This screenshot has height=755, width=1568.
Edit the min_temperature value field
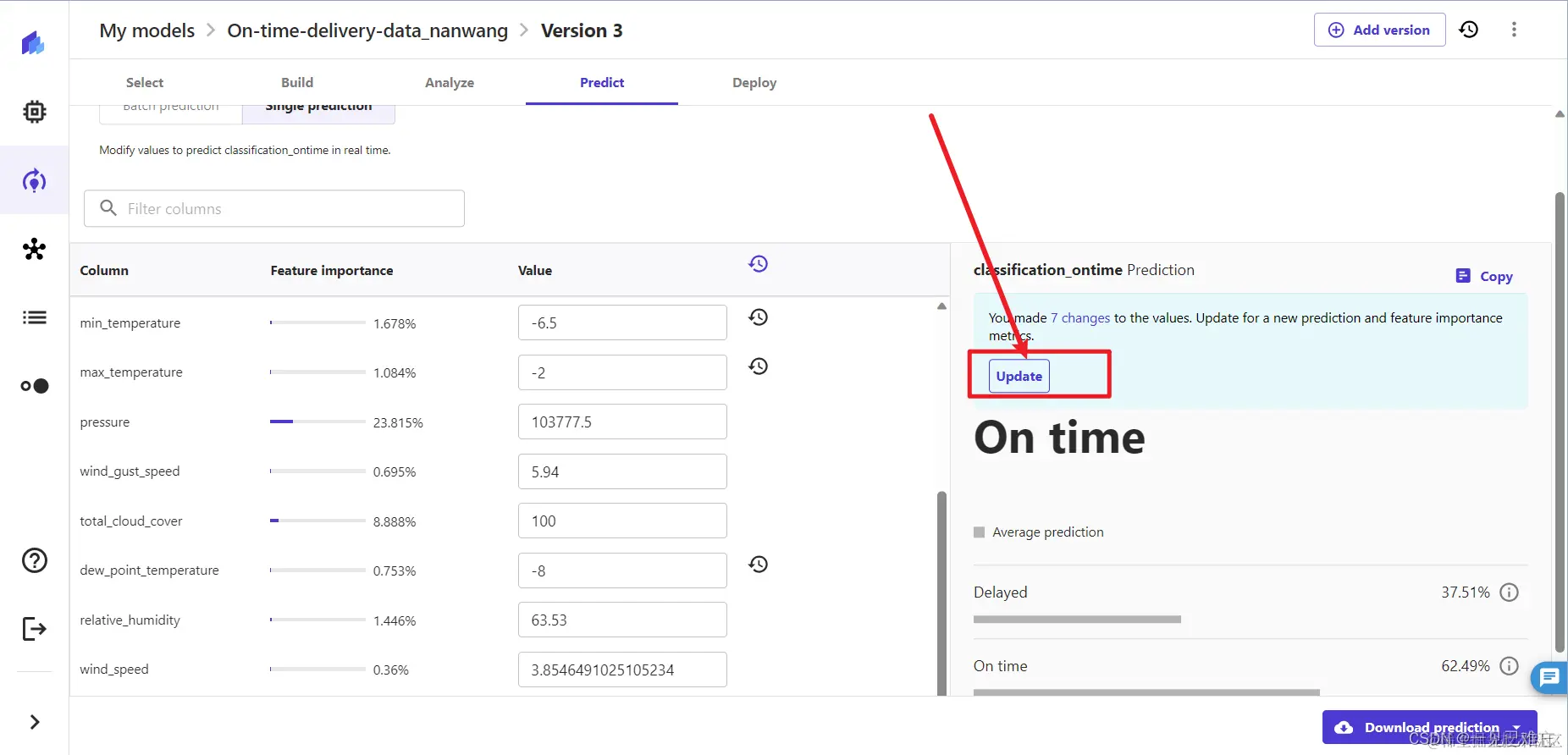[622, 322]
